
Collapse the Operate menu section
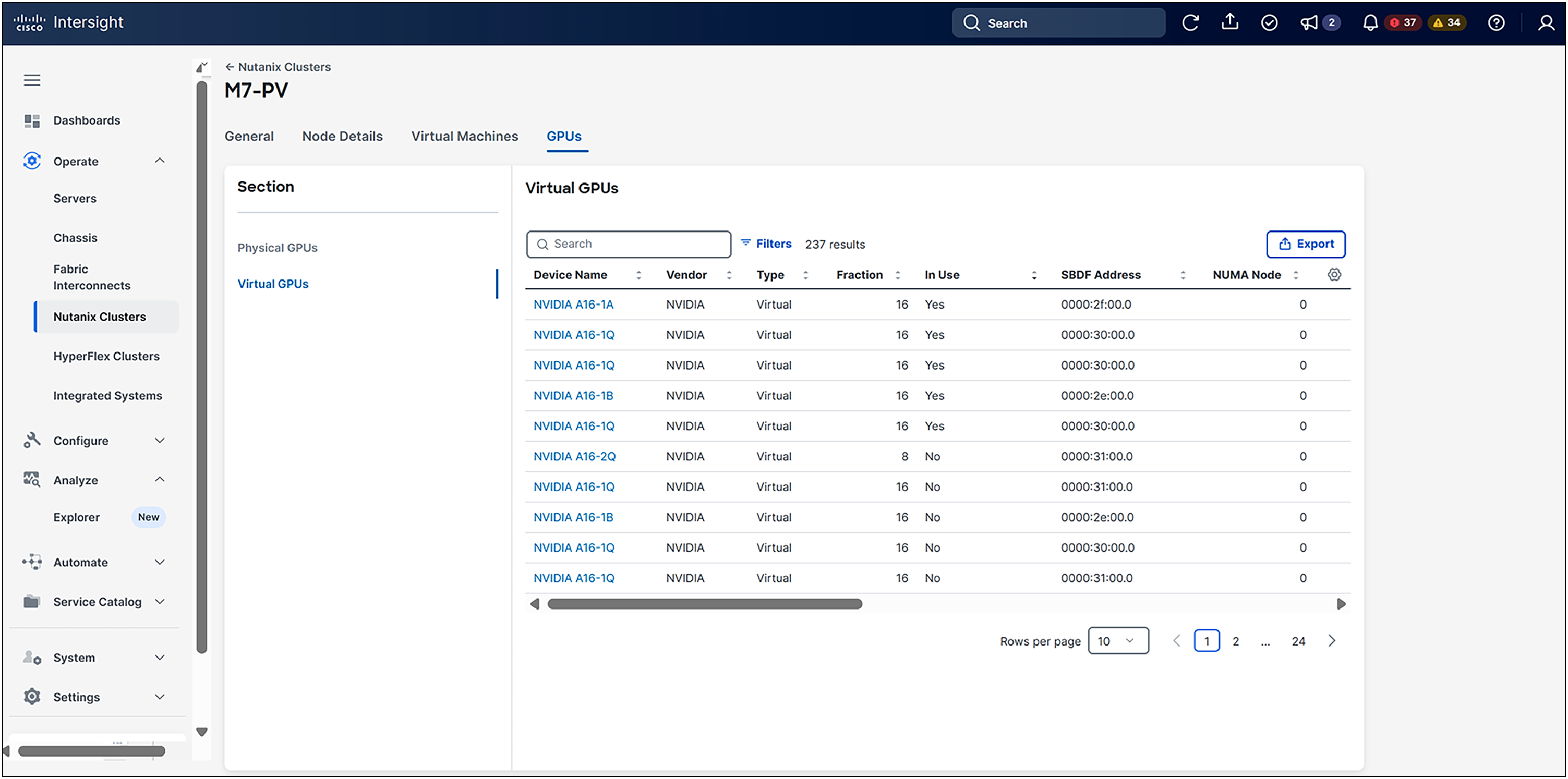point(160,161)
